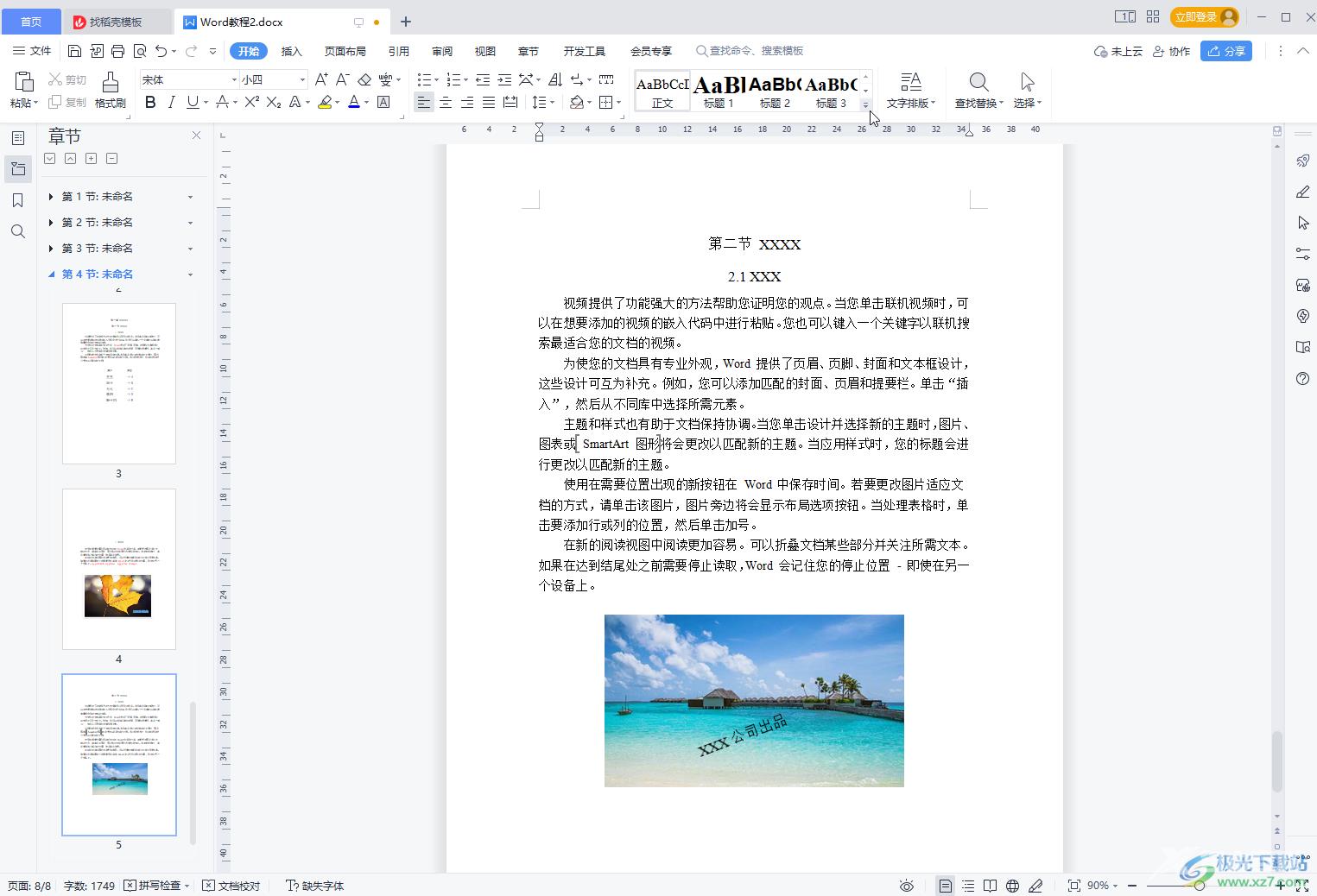Click the 分享 share button

click(1226, 51)
